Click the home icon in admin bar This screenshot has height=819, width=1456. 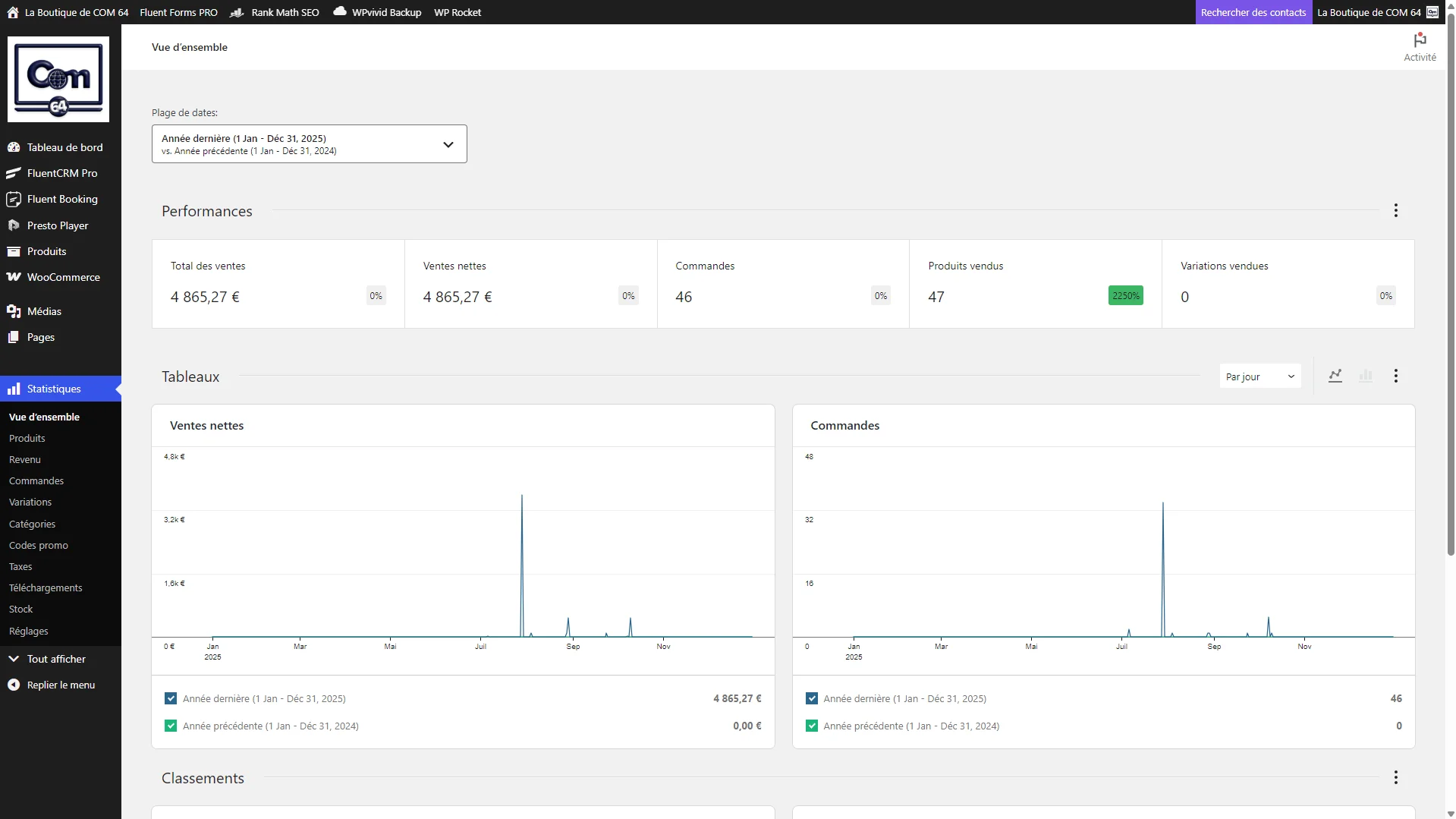[x=13, y=12]
